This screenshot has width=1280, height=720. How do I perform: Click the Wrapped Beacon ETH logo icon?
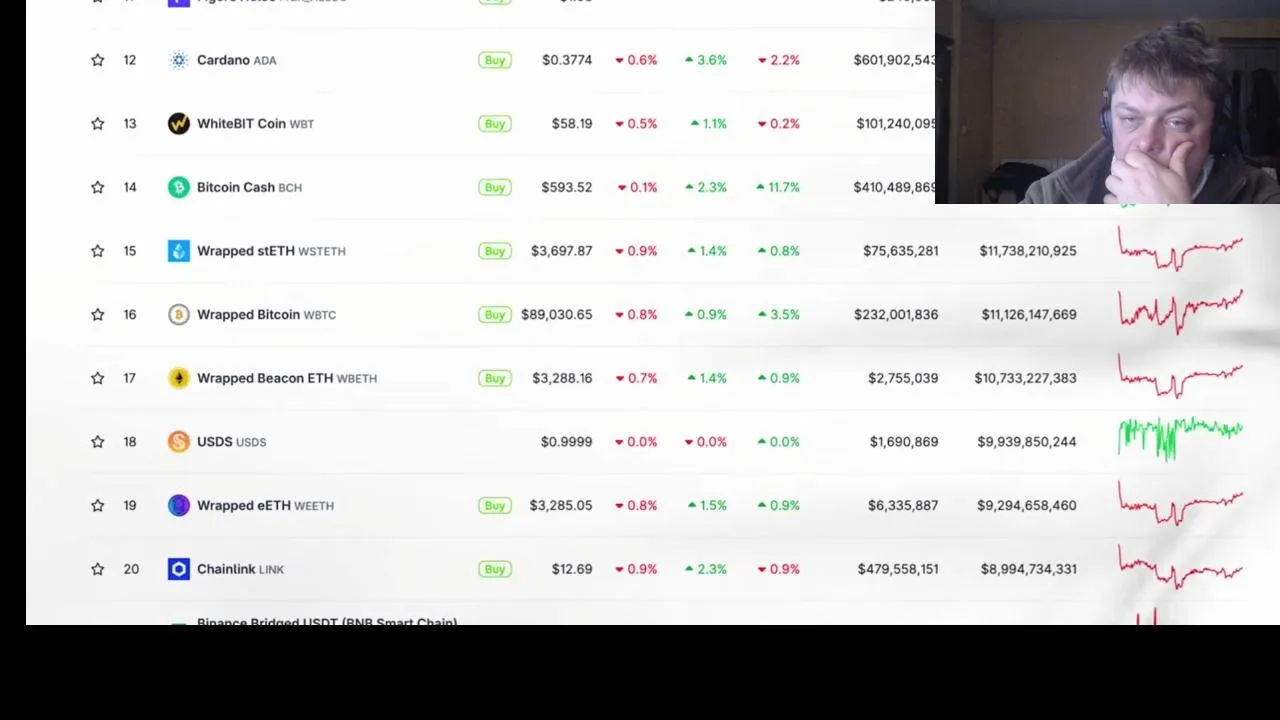pyautogui.click(x=179, y=378)
